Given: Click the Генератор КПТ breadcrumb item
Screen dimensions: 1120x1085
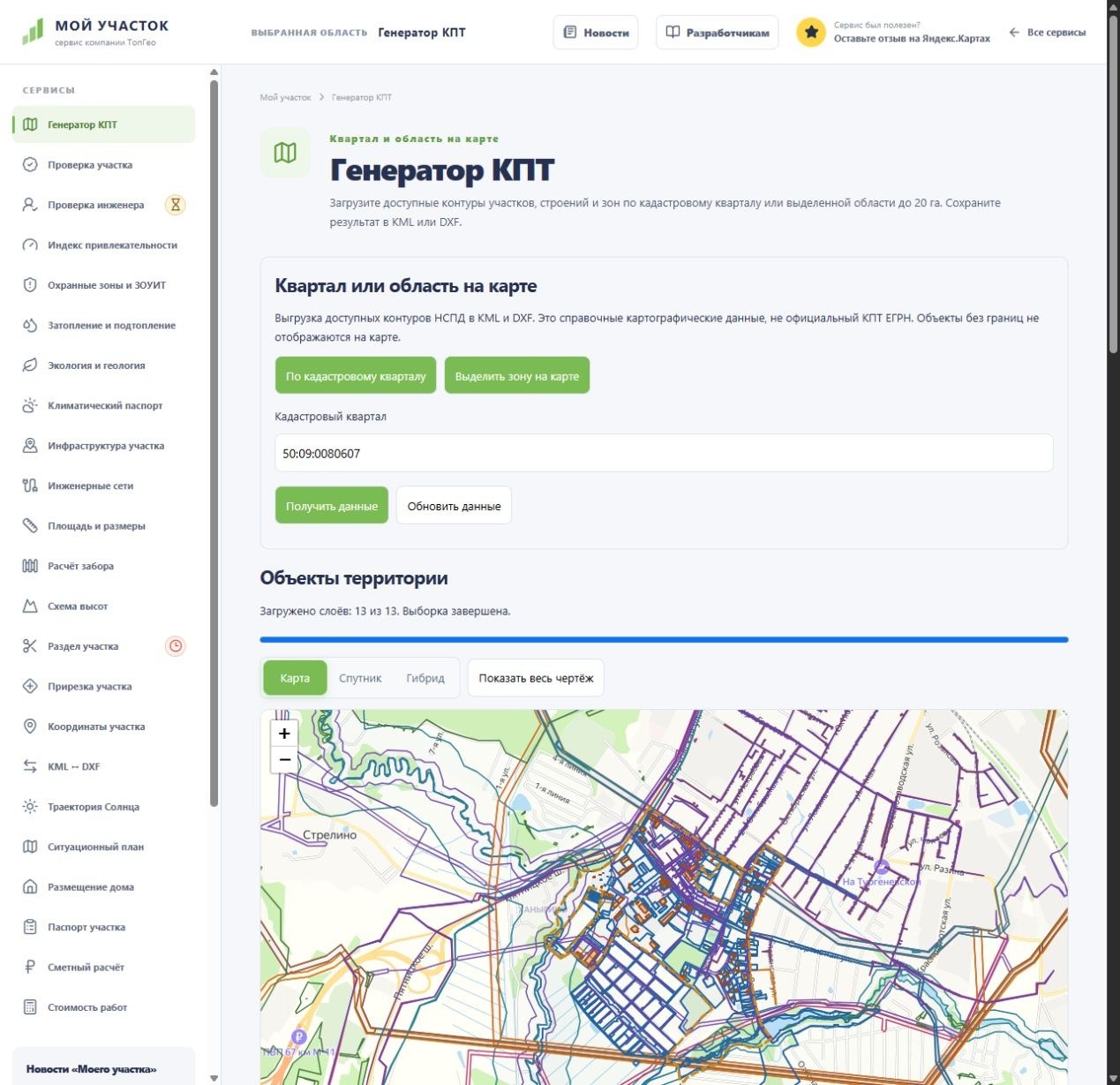Looking at the screenshot, I should pyautogui.click(x=362, y=97).
